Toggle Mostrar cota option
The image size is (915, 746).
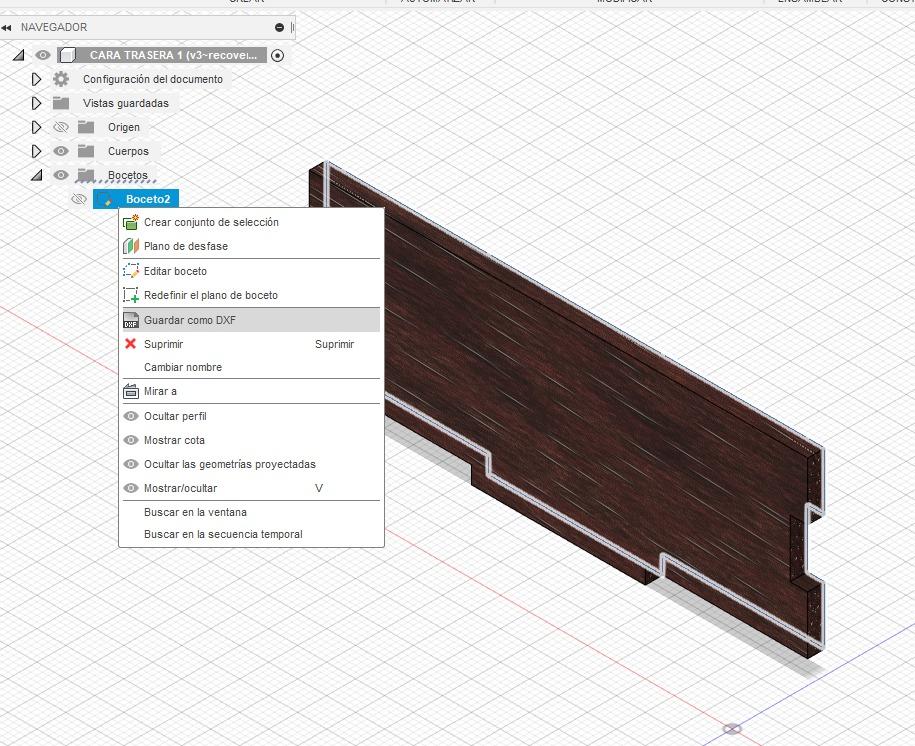click(x=251, y=440)
